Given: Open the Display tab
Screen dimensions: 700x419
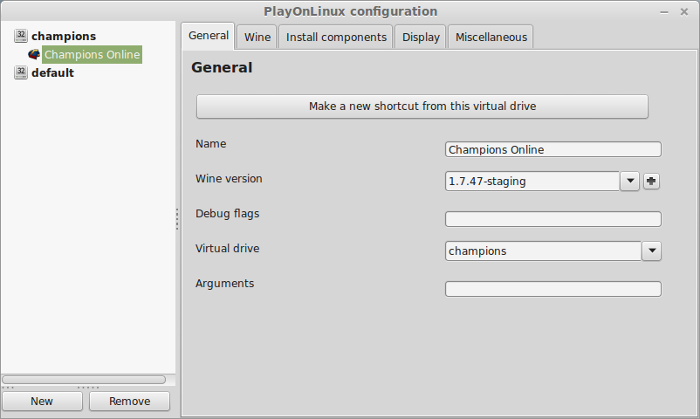Looking at the screenshot, I should tap(421, 37).
